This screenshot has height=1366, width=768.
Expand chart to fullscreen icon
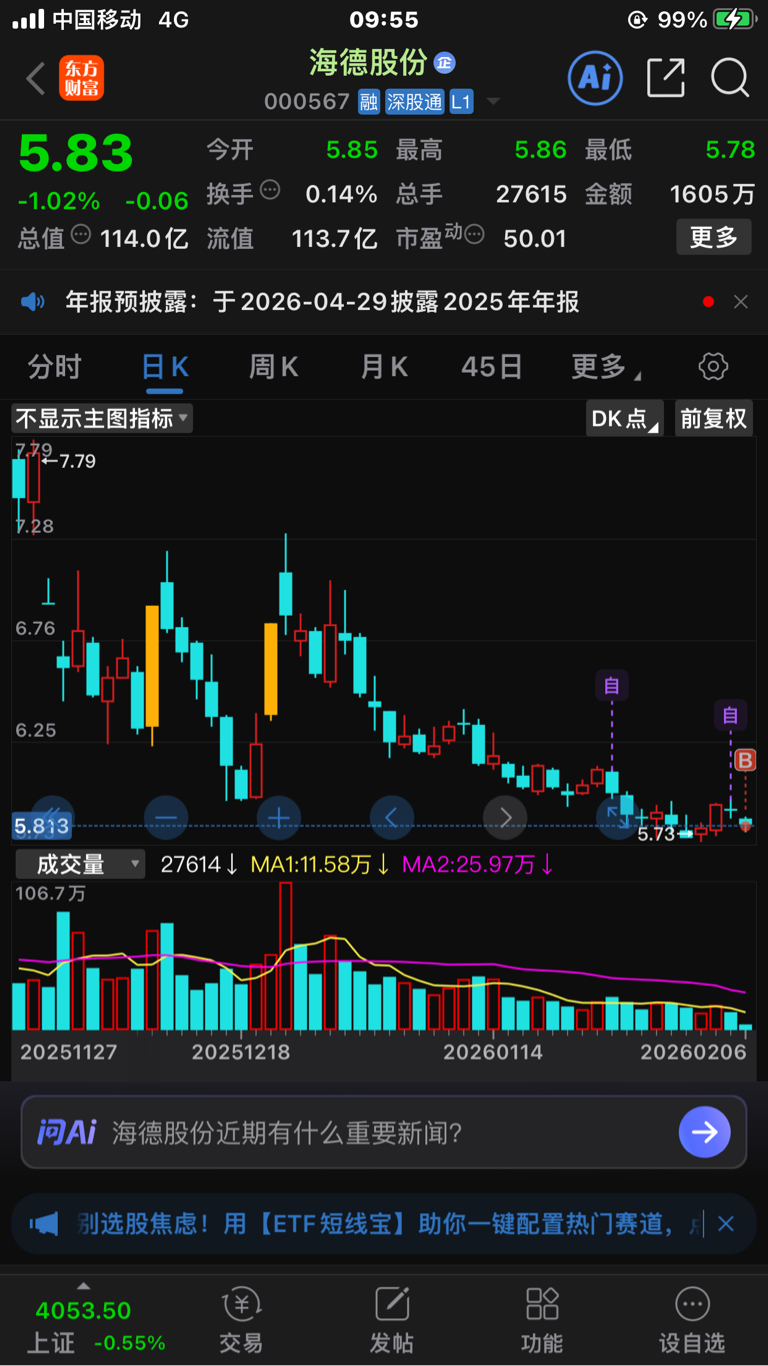coord(618,818)
